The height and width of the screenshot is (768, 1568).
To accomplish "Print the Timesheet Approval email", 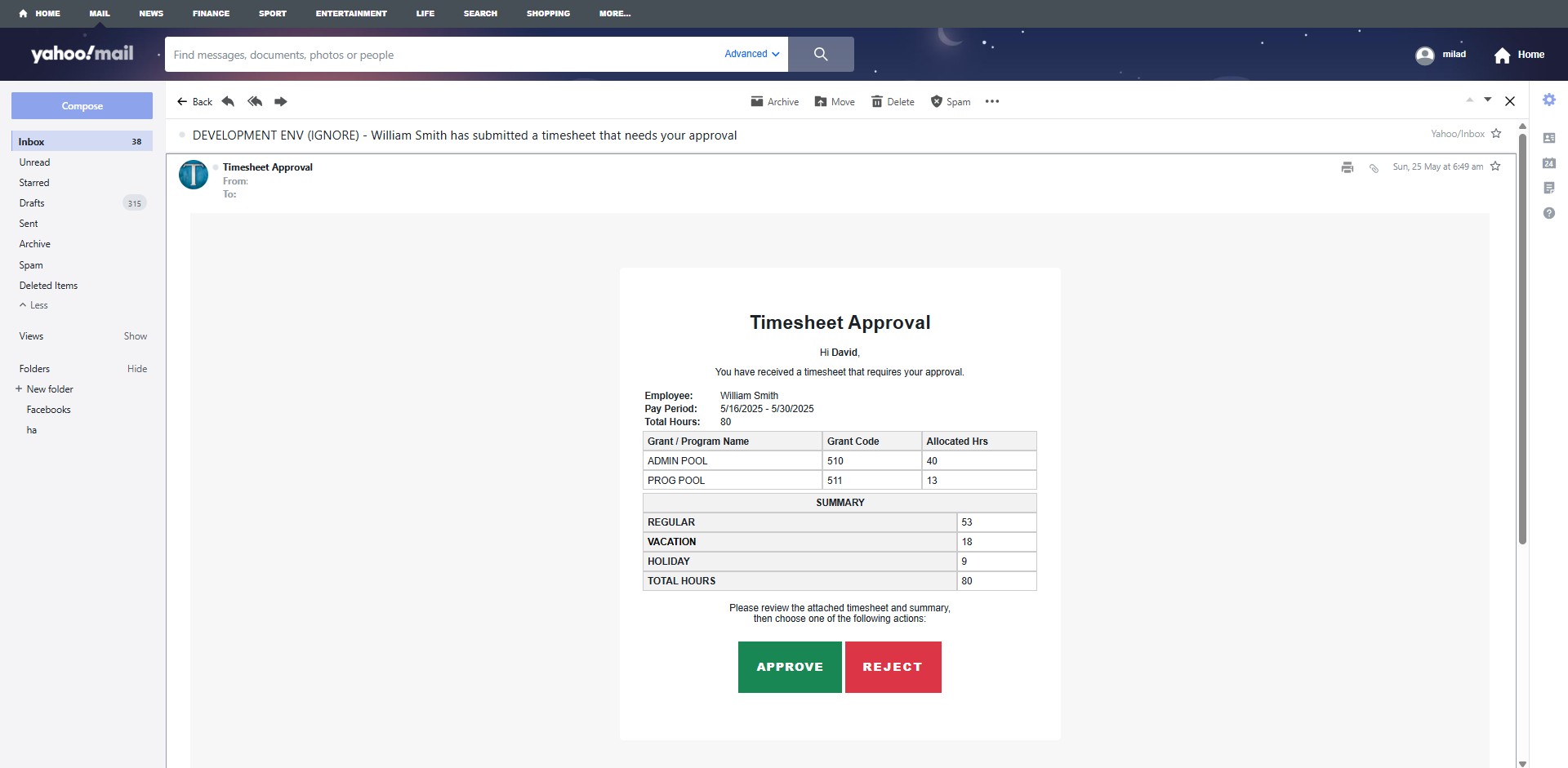I will click(x=1347, y=166).
